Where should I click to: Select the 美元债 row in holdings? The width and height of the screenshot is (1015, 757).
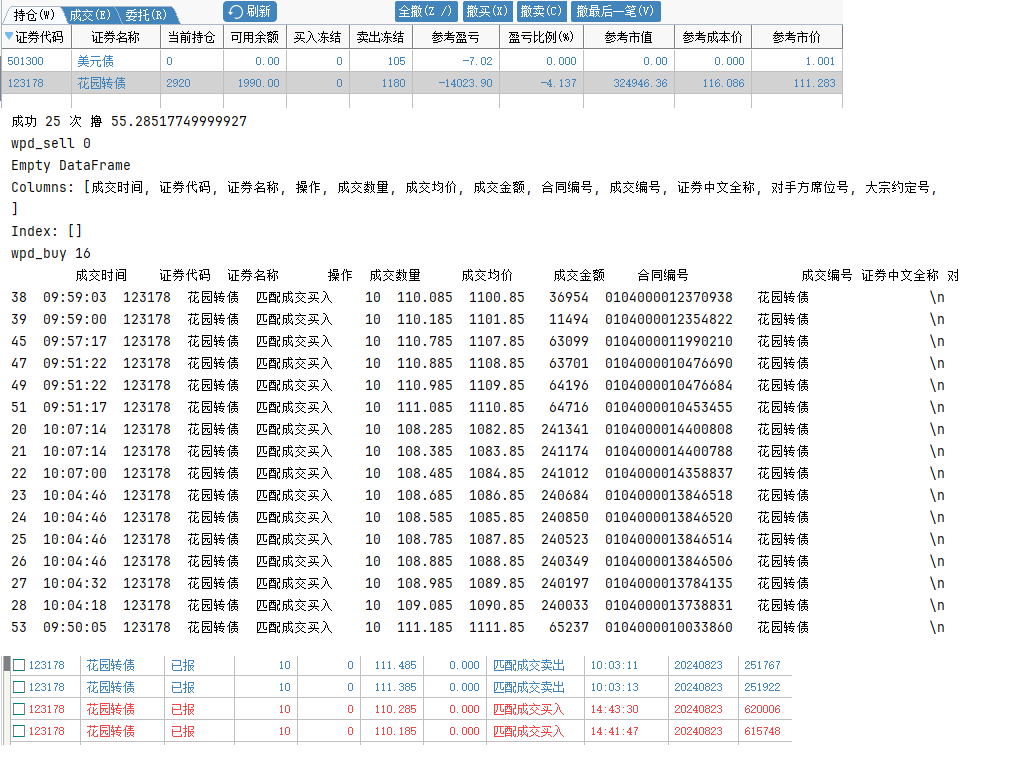click(x=95, y=61)
